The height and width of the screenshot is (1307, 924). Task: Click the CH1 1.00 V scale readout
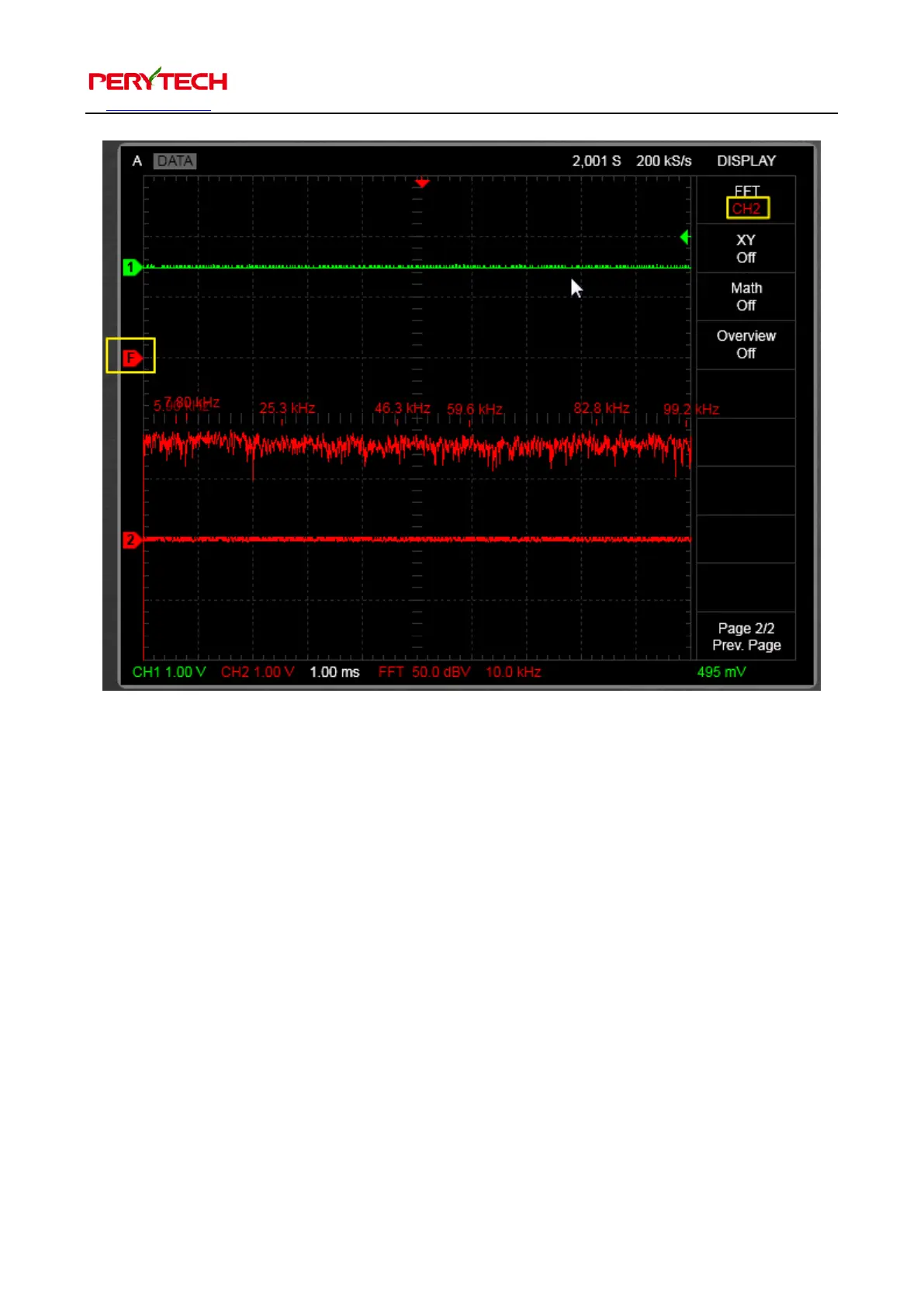click(169, 672)
